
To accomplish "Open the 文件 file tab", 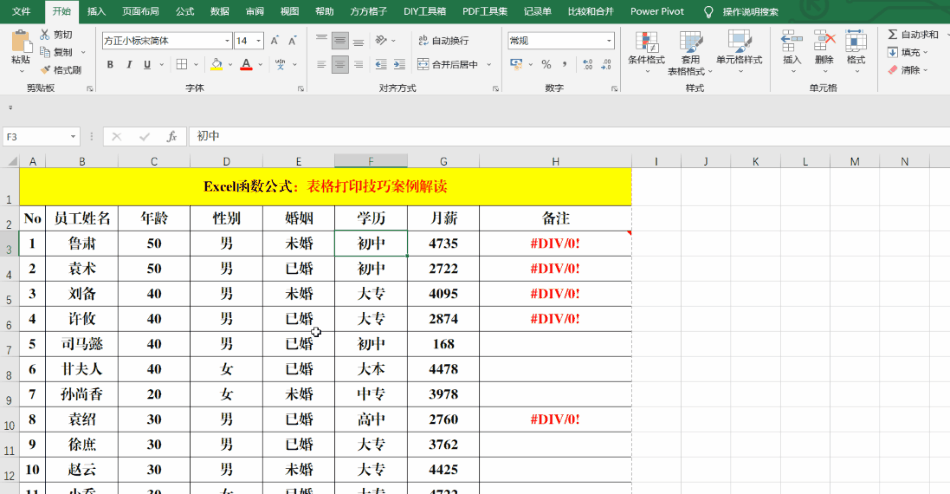I will point(21,12).
